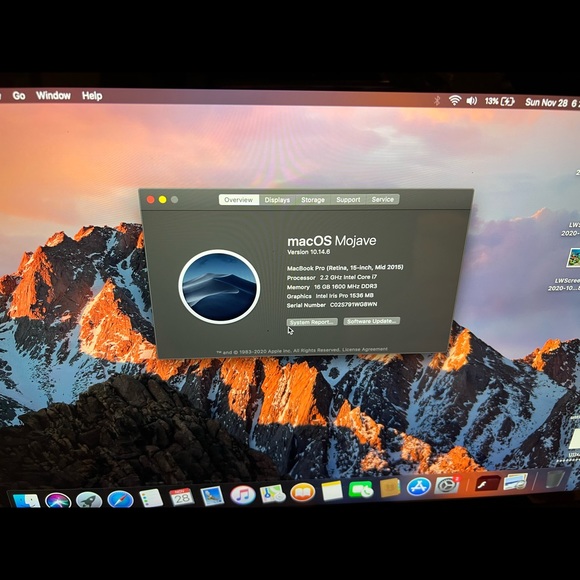Click the Mojave desert circle image
The image size is (580, 580).
tap(219, 287)
